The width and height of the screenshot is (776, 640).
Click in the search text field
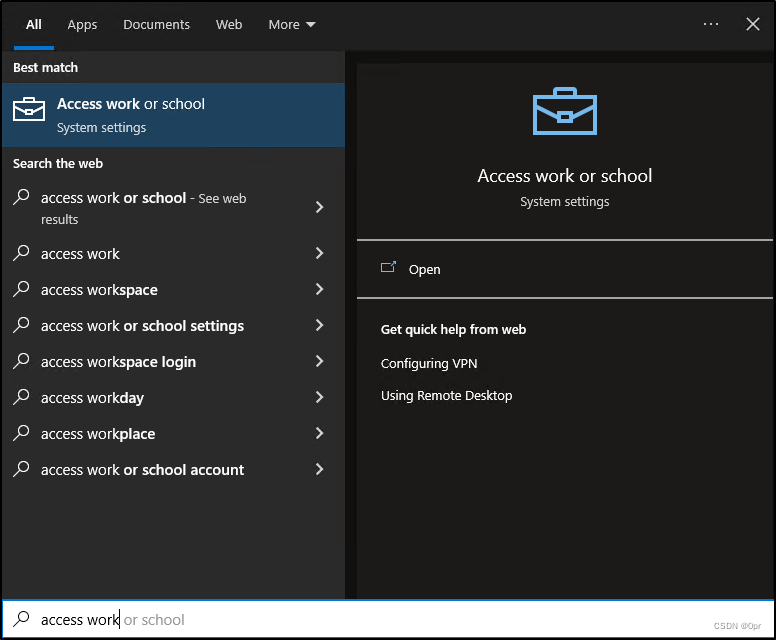point(388,619)
